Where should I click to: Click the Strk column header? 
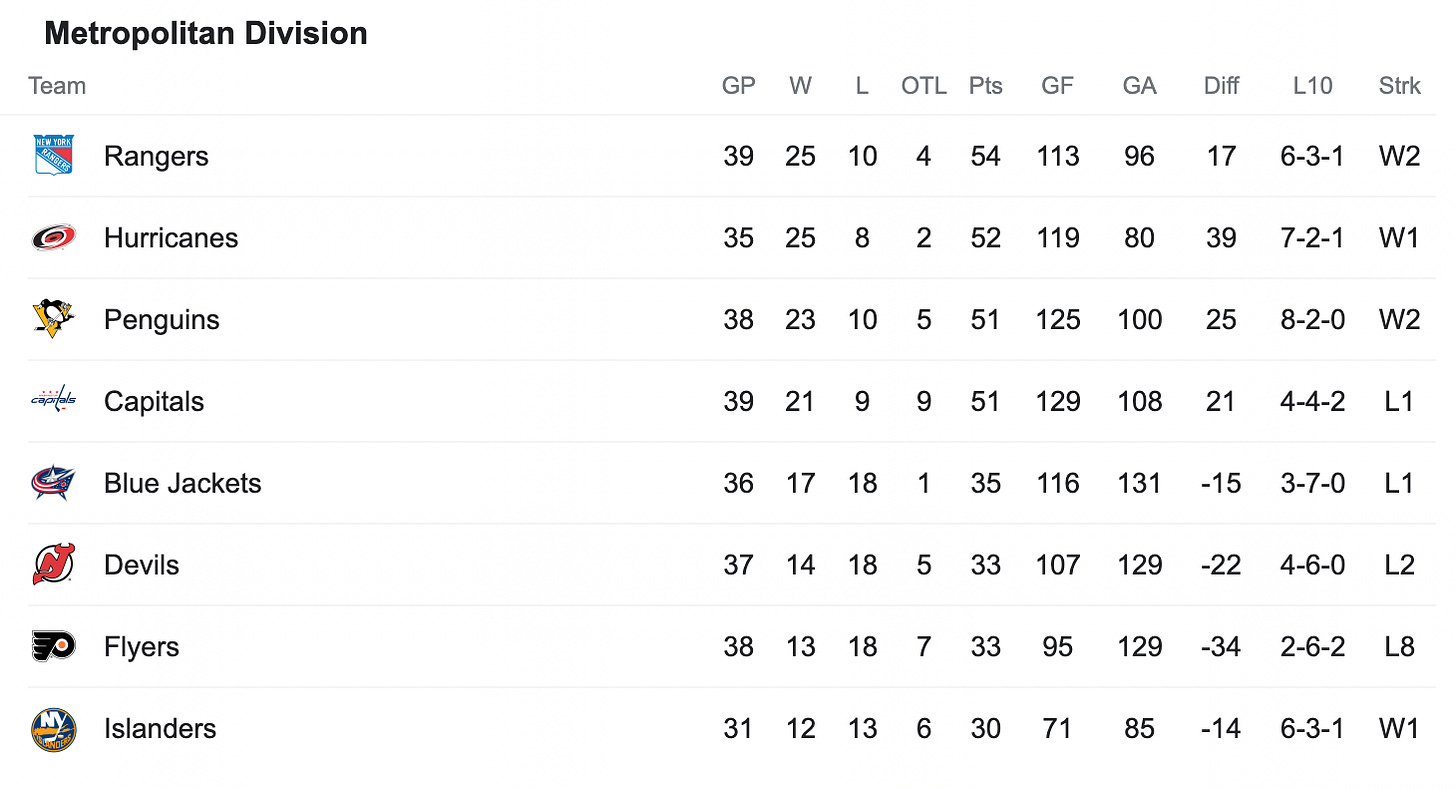pos(1399,86)
